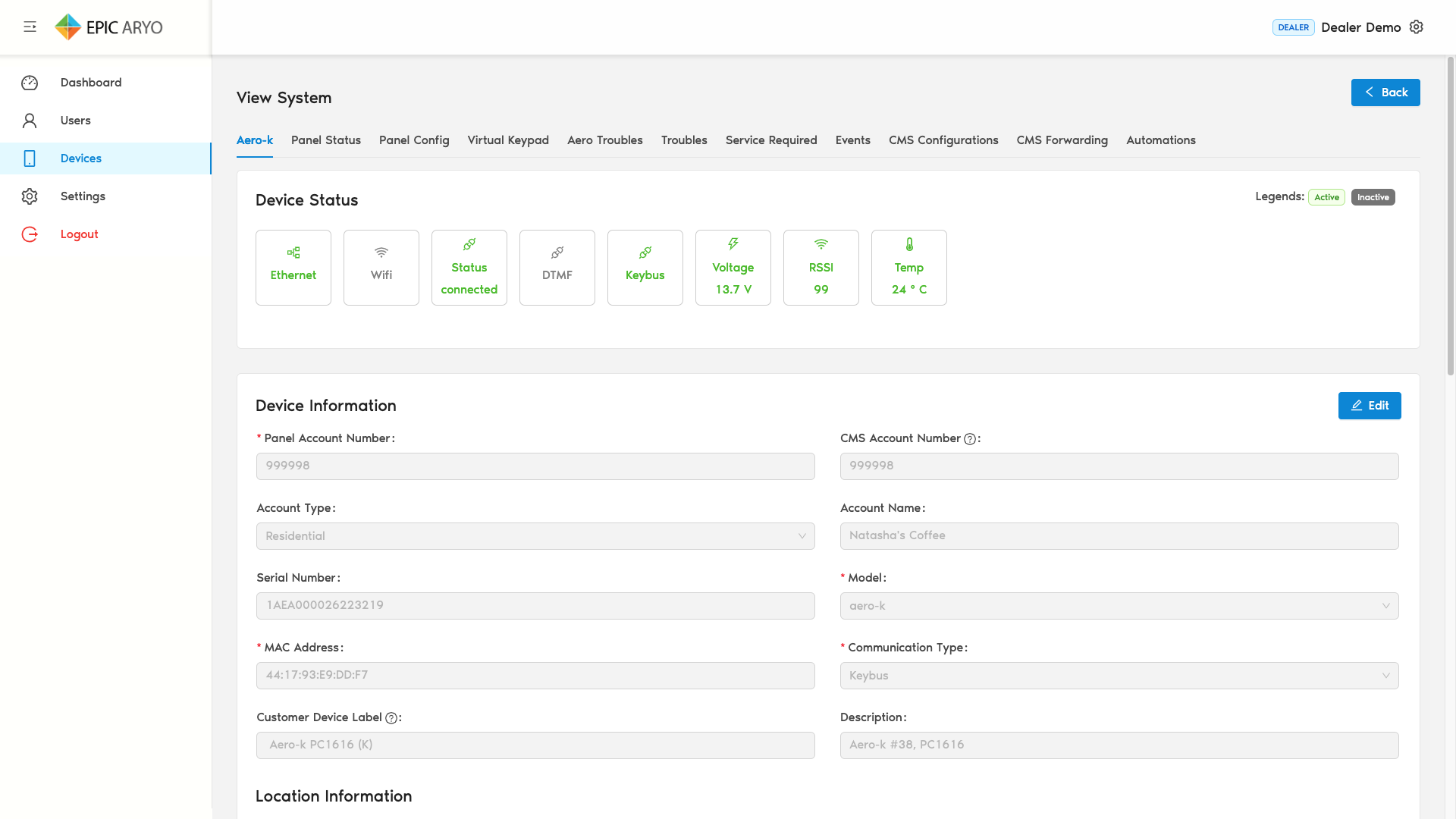Image resolution: width=1456 pixels, height=819 pixels.
Task: Switch to the Panel Status tab
Action: pos(326,140)
